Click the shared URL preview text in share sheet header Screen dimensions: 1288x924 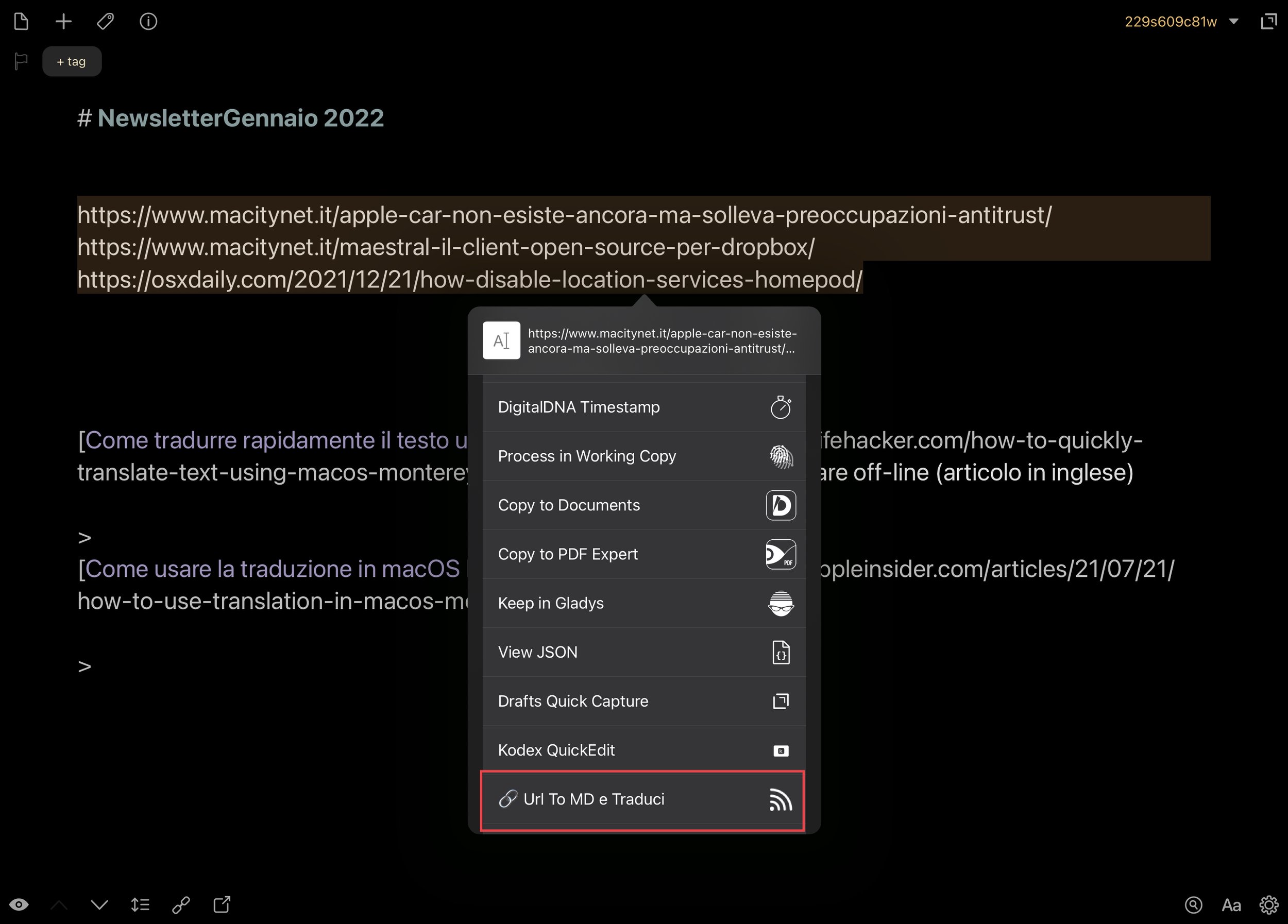[x=662, y=340]
